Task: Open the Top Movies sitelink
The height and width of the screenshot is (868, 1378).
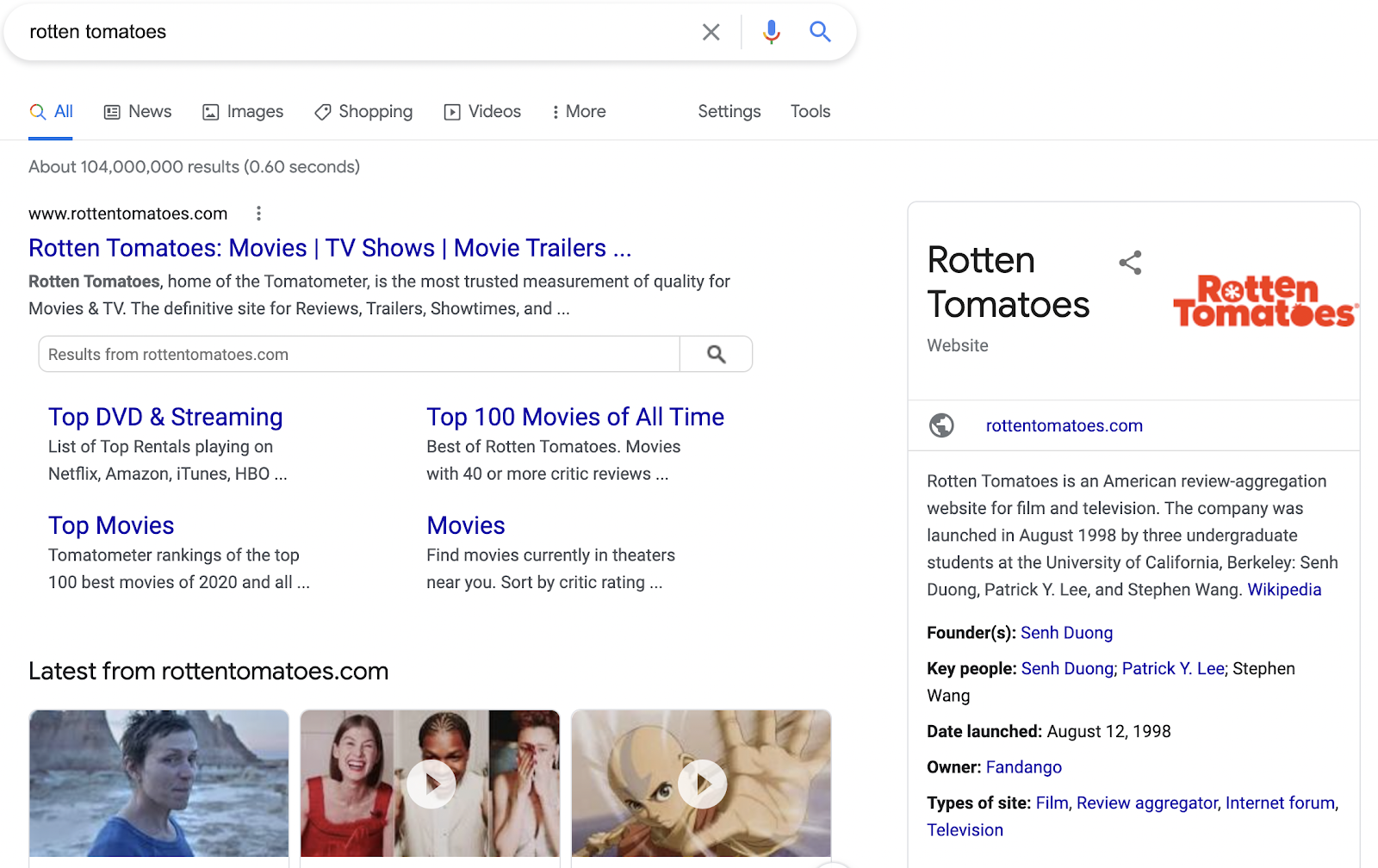Action: coord(111,525)
